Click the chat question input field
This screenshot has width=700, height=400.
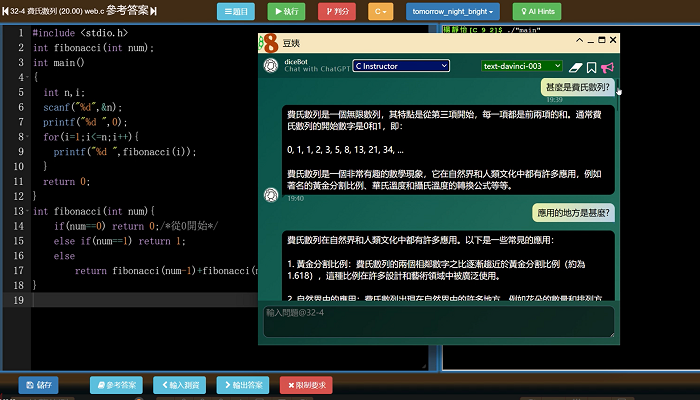439,320
